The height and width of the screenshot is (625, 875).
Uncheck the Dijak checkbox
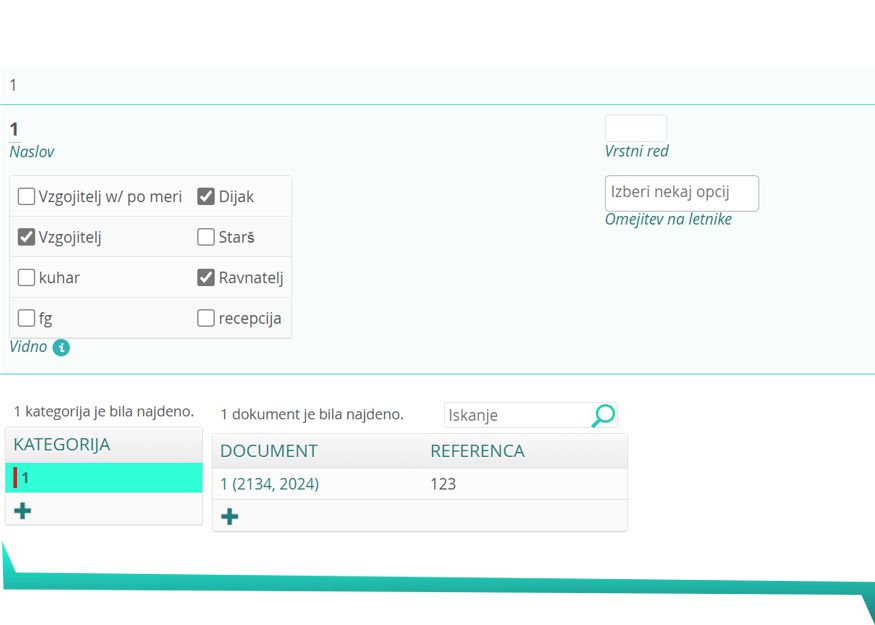pyautogui.click(x=206, y=197)
